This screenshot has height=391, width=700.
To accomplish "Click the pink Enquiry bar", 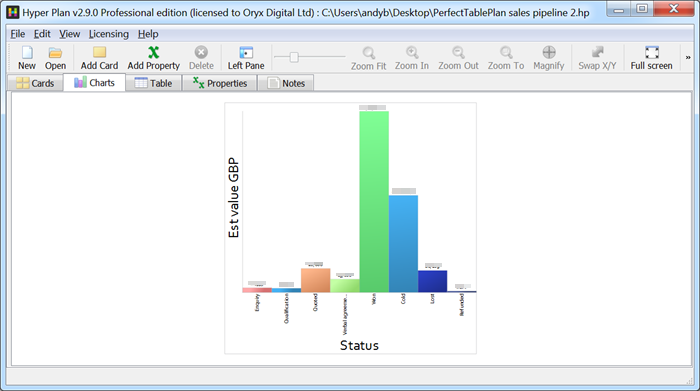I will [257, 290].
